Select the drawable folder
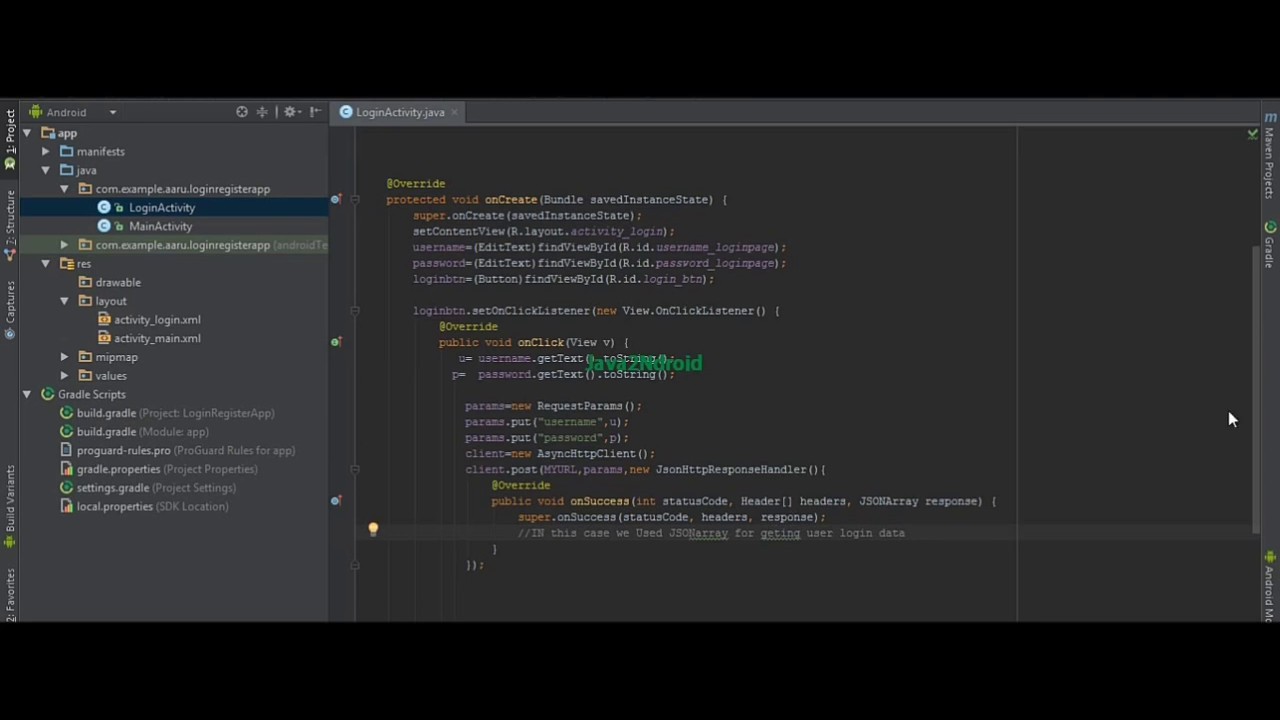This screenshot has width=1280, height=720. click(x=118, y=282)
